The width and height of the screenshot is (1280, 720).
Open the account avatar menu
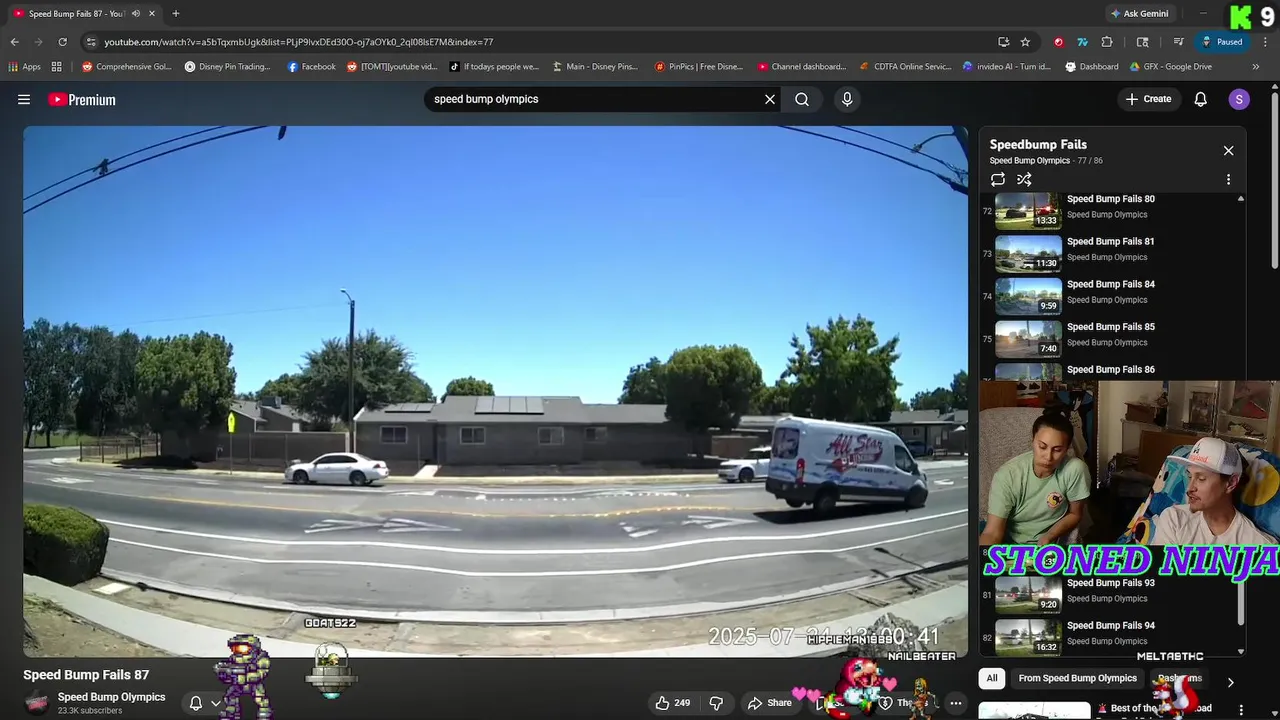[x=1239, y=99]
